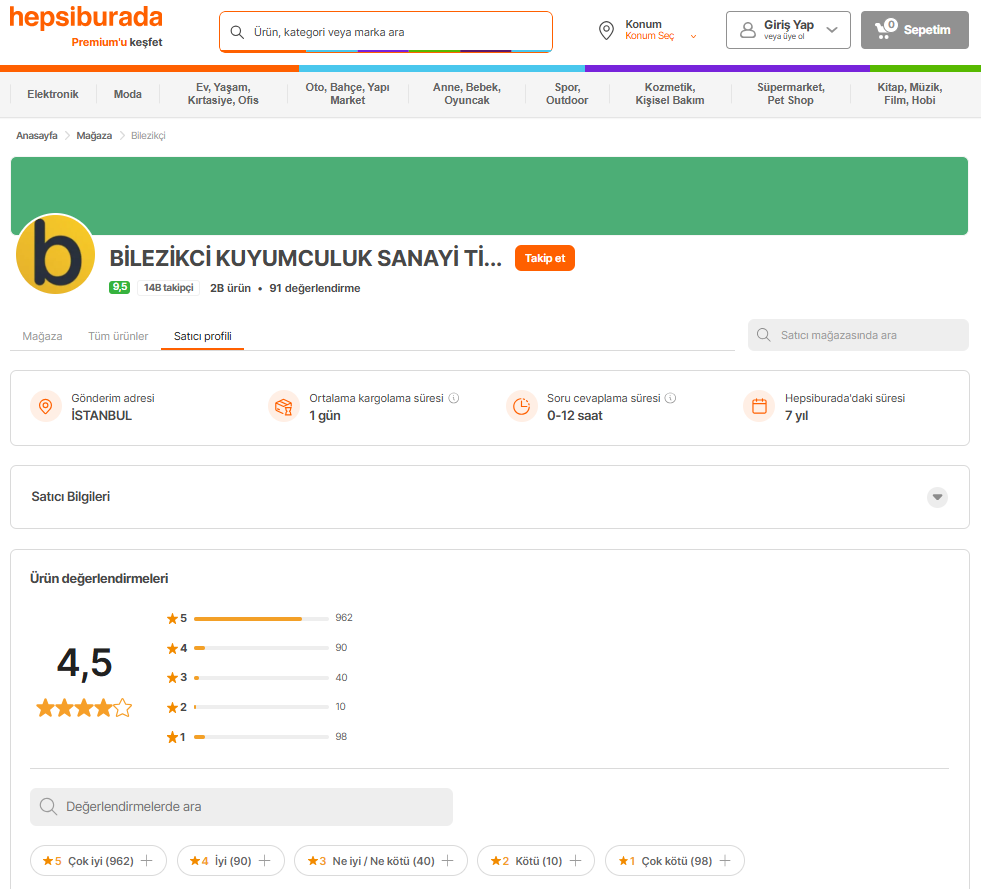
Task: Open Kozmetik, Kişisel Bakım category
Action: point(669,94)
